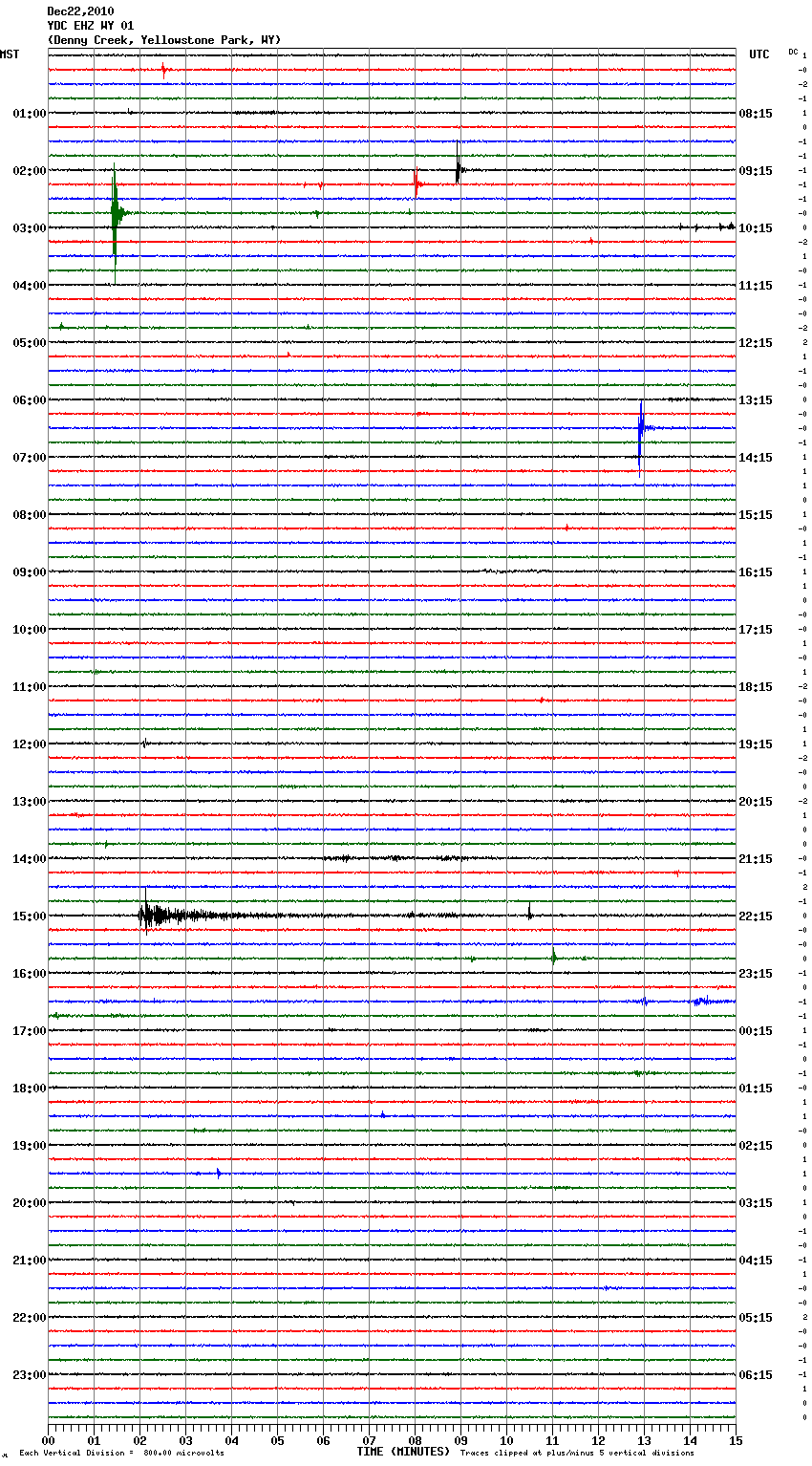The image size is (812, 1466).
Task: Click the small black event at minute 2 on 12:00 trace
Action: [144, 743]
